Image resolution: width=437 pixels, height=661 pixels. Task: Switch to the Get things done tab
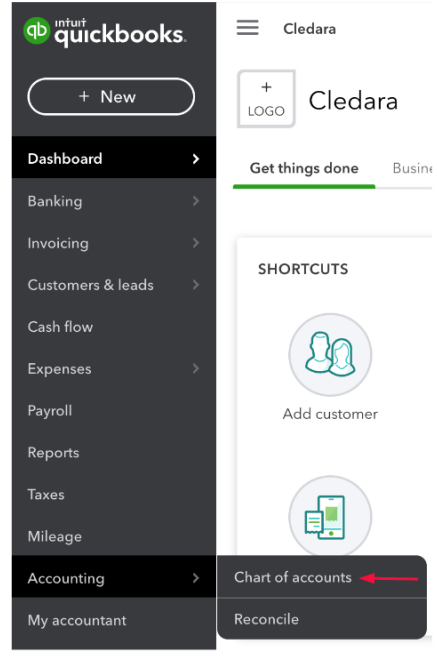point(304,168)
